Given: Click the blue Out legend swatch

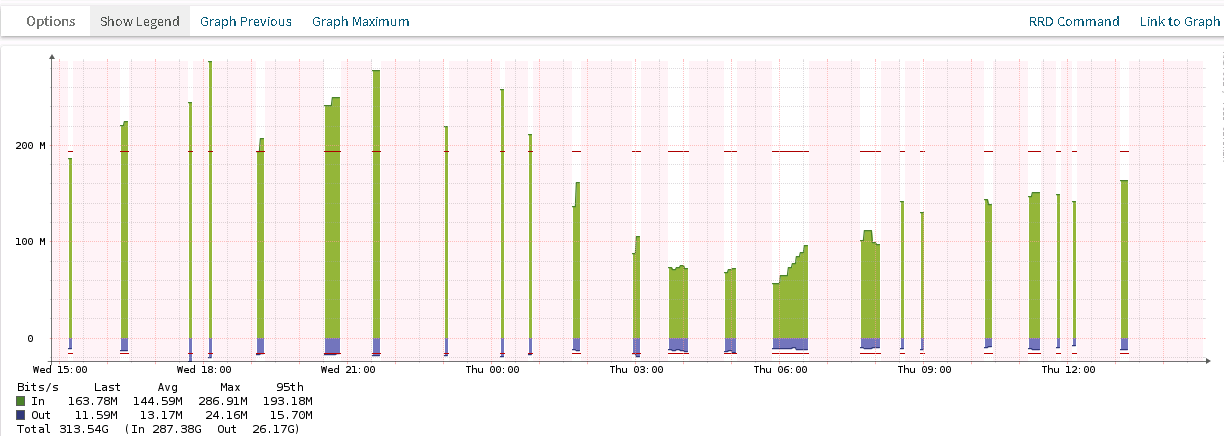Looking at the screenshot, I should [22, 414].
